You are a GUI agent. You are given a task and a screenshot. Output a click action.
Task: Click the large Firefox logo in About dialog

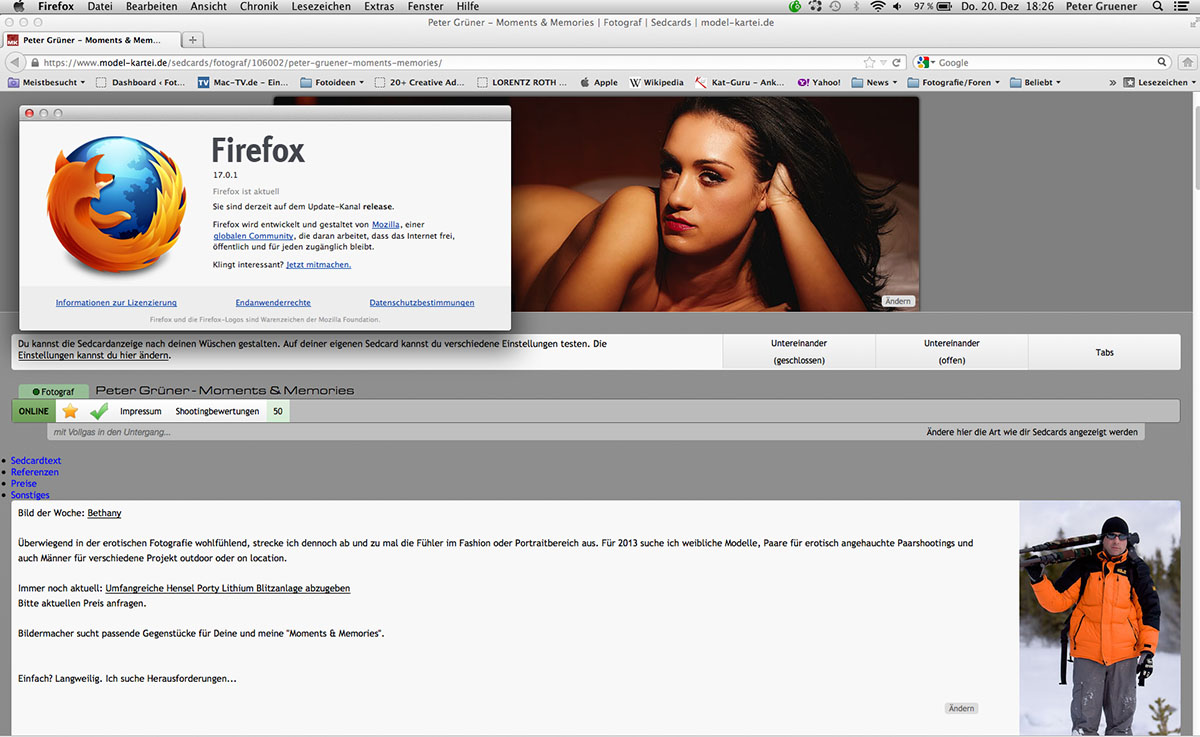coord(116,204)
